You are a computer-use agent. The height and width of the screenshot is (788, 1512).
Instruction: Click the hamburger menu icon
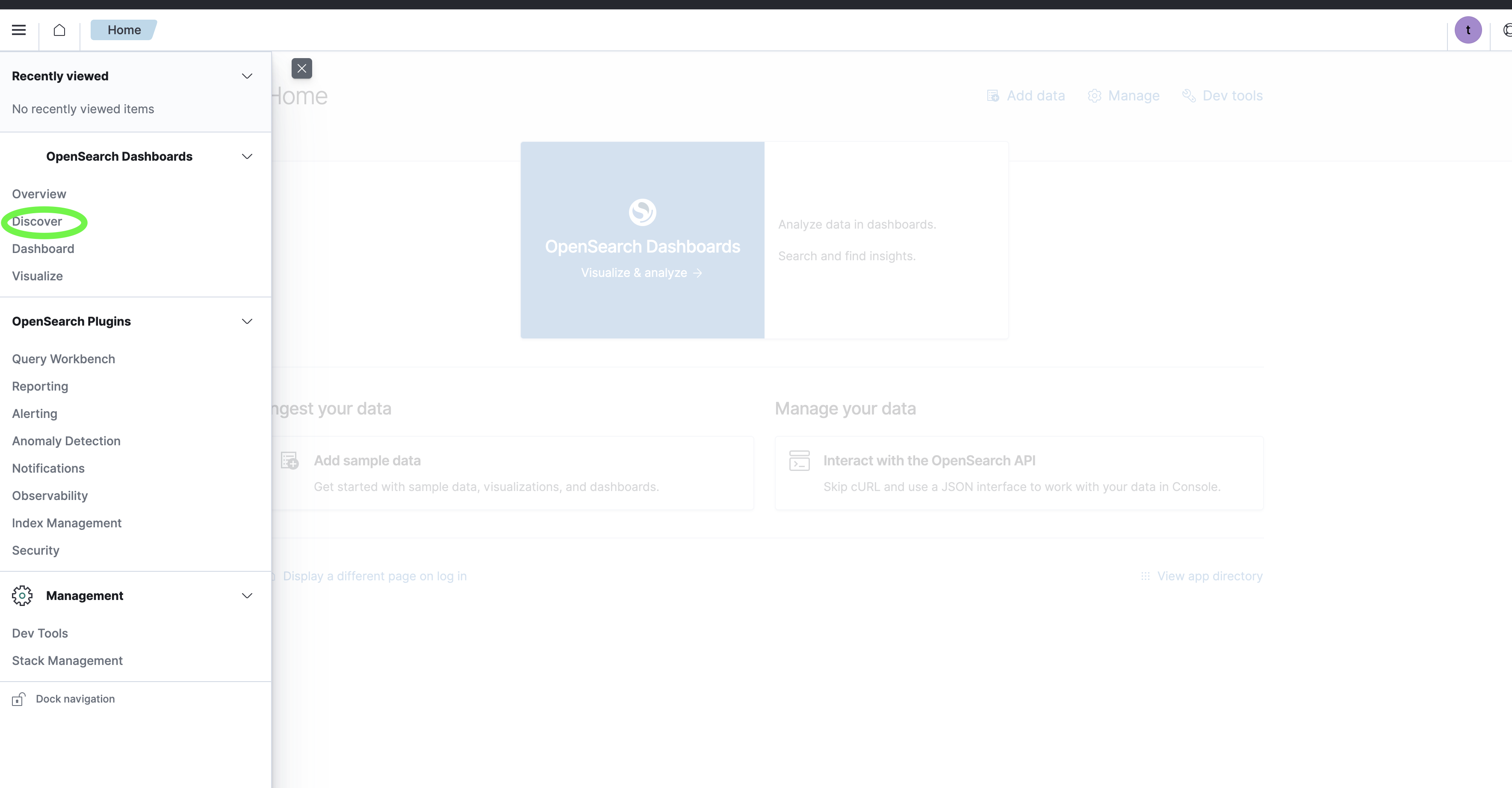pyautogui.click(x=19, y=30)
